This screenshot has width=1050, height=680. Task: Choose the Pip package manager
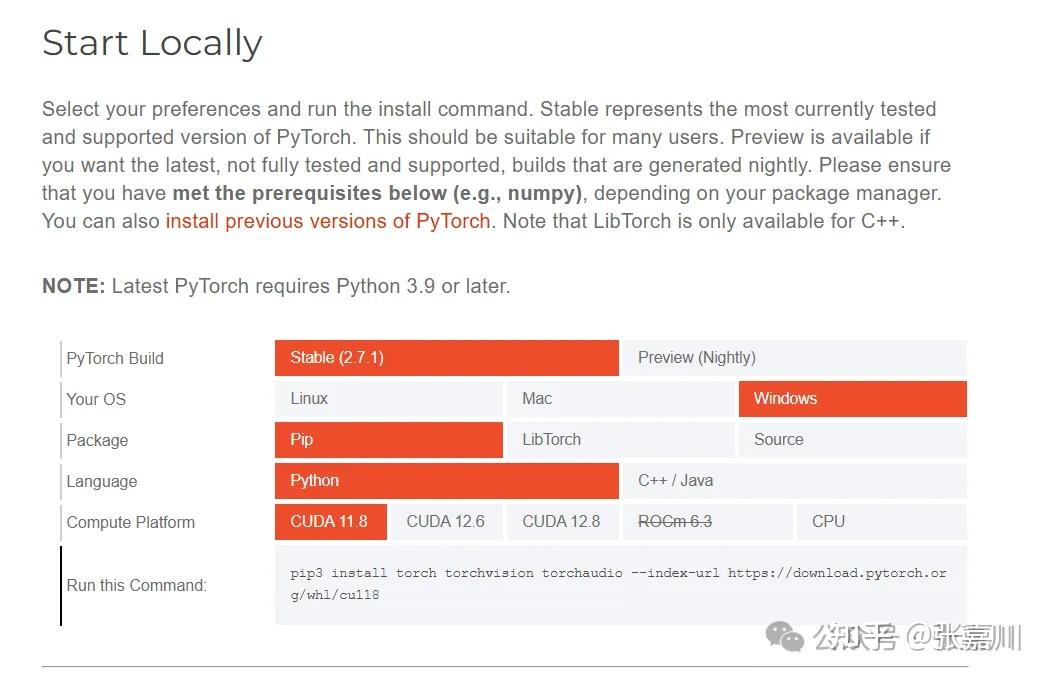coord(388,439)
